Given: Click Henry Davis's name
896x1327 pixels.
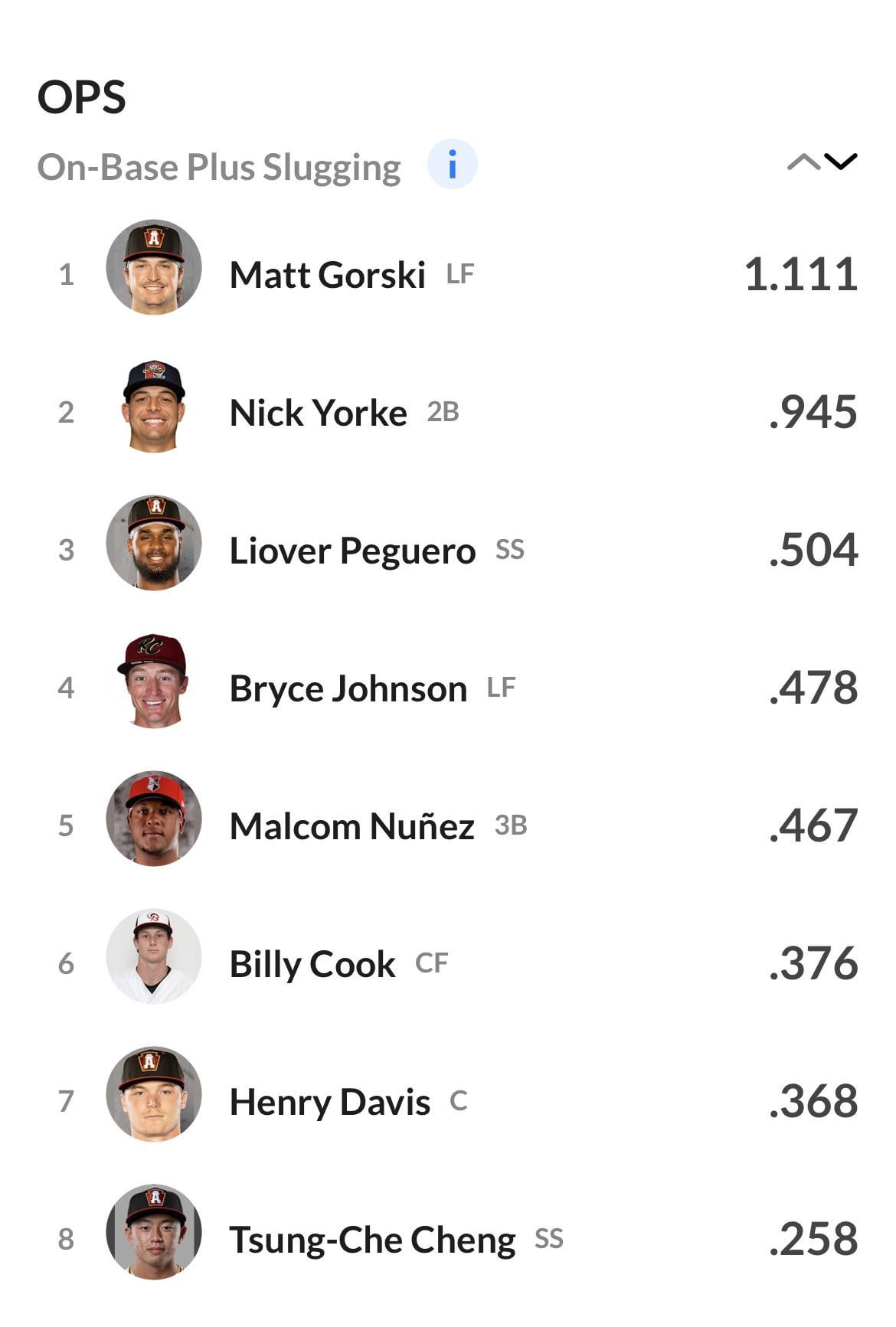Looking at the screenshot, I should click(x=329, y=1102).
